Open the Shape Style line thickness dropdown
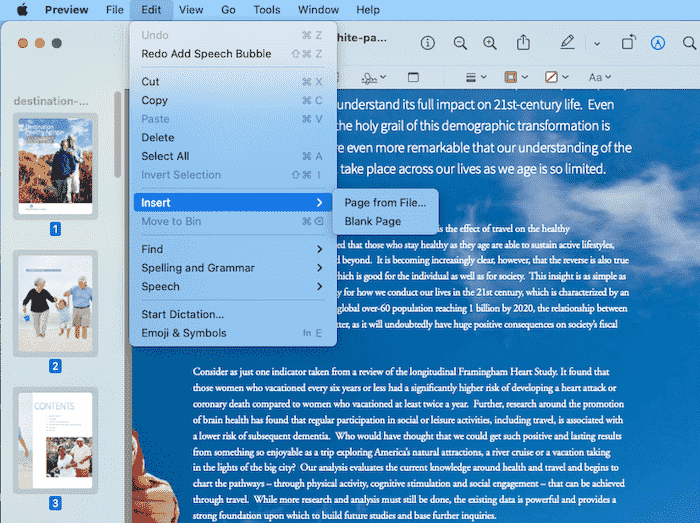 (x=476, y=77)
